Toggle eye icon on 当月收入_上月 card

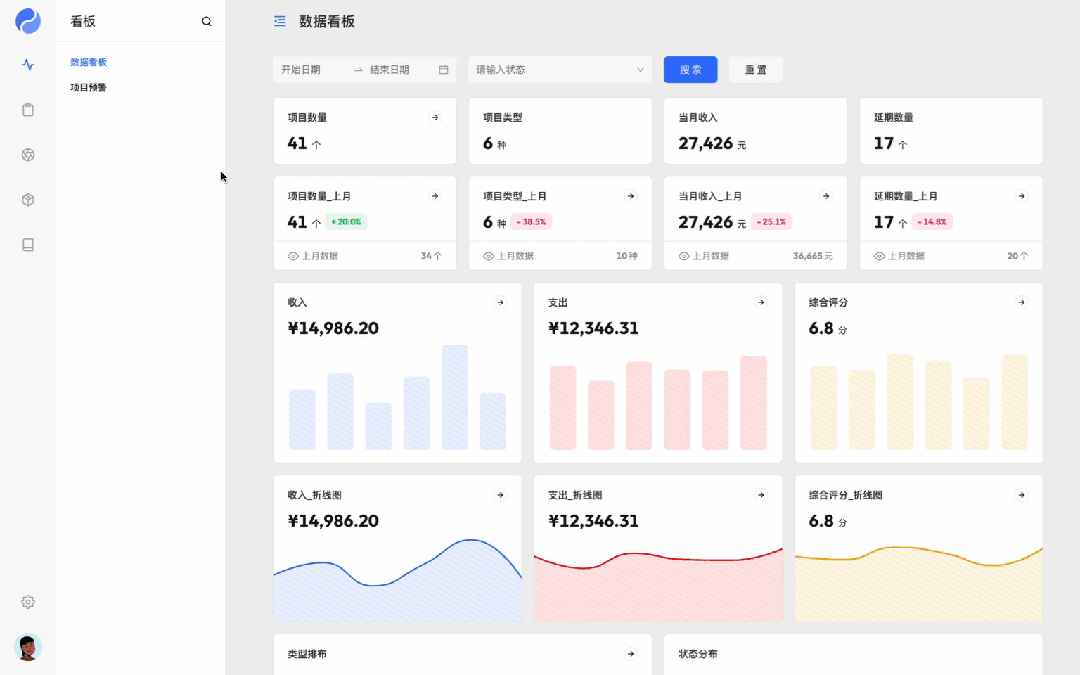684,256
